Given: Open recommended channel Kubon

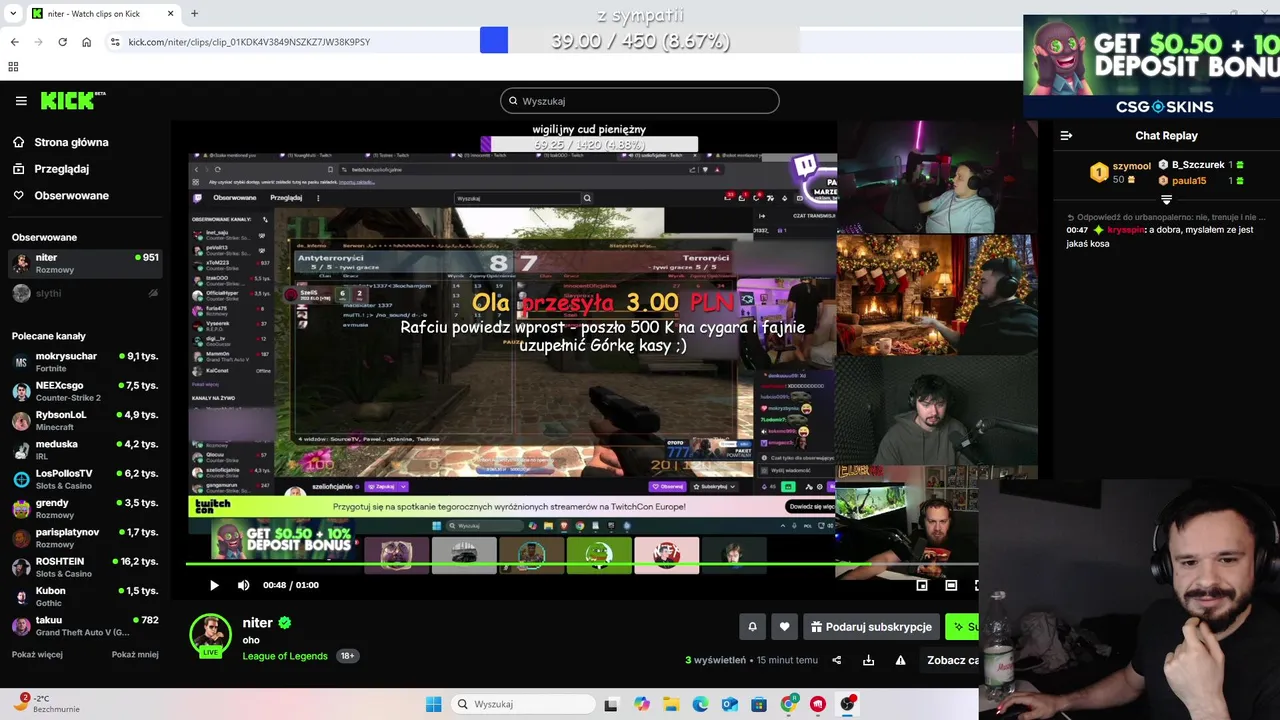Looking at the screenshot, I should [85, 596].
